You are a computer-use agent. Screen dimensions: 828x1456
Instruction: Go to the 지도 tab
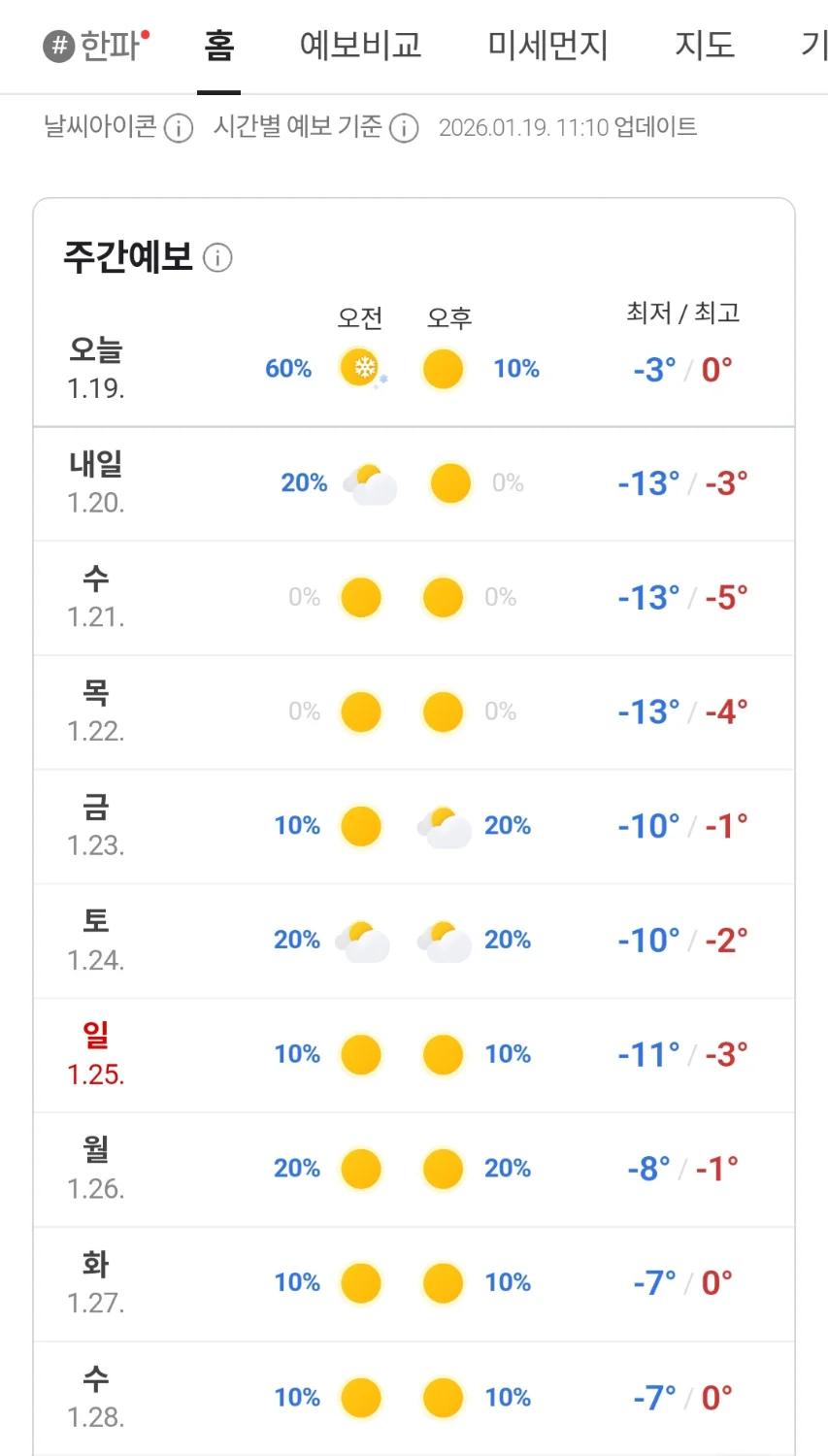tap(705, 45)
